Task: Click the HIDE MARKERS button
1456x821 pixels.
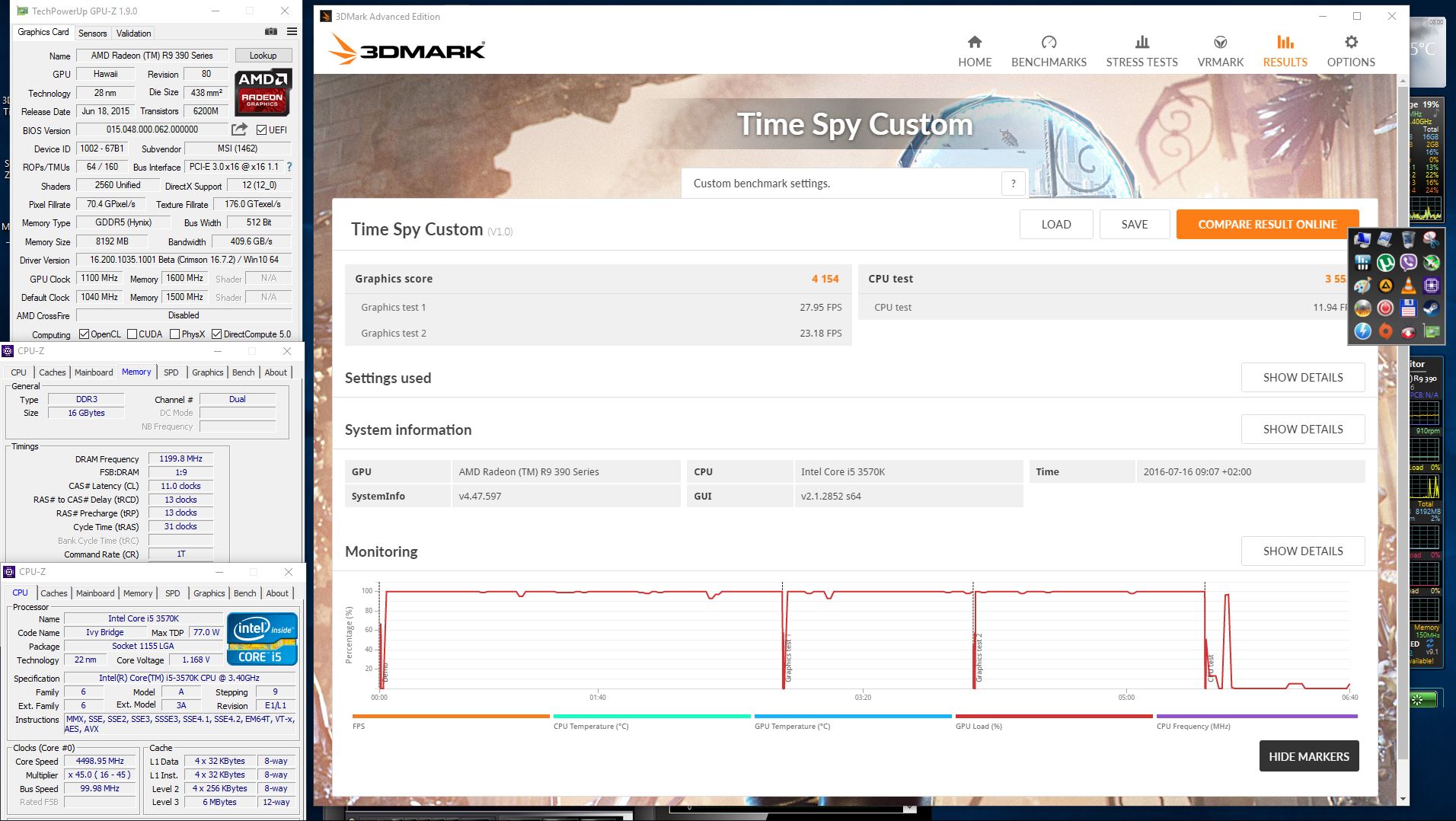Action: (1308, 756)
